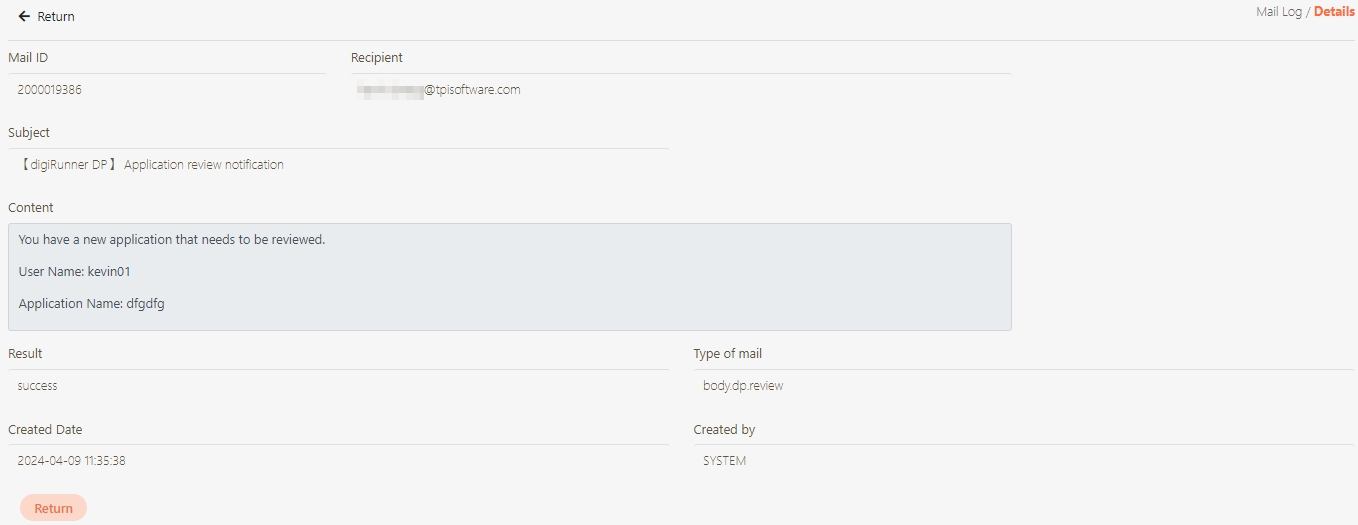Screen dimensions: 1358x525
Task: Click the Application Name: dfgdfg line
Action: click(x=92, y=304)
